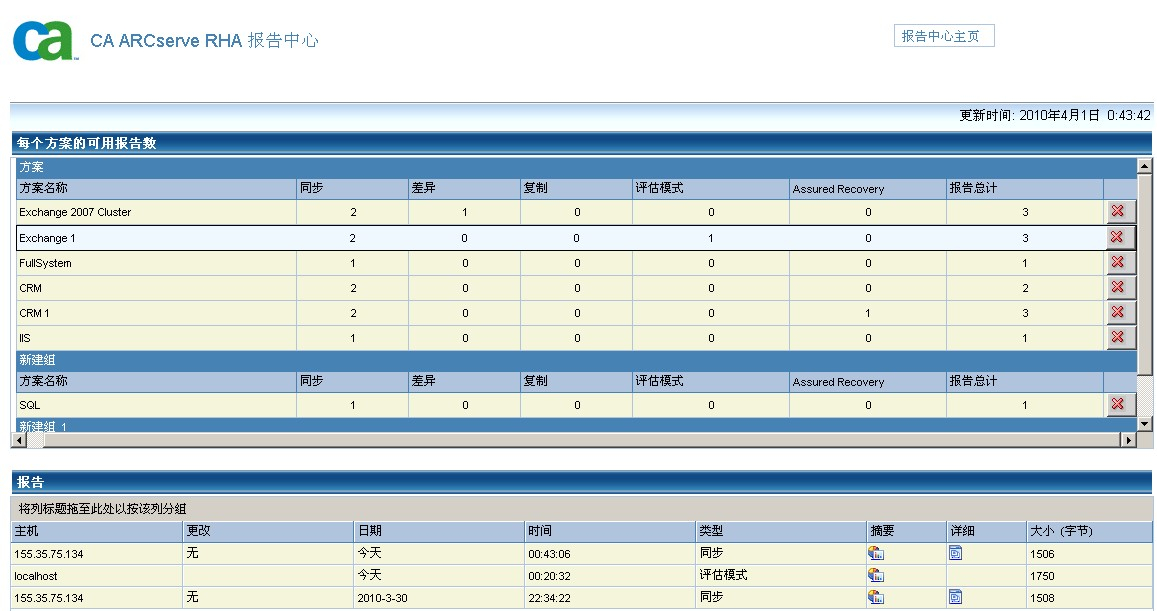Screen dimensions: 1157x611
Task: Click the scenario list scroll-up arrow
Action: [x=1144, y=166]
